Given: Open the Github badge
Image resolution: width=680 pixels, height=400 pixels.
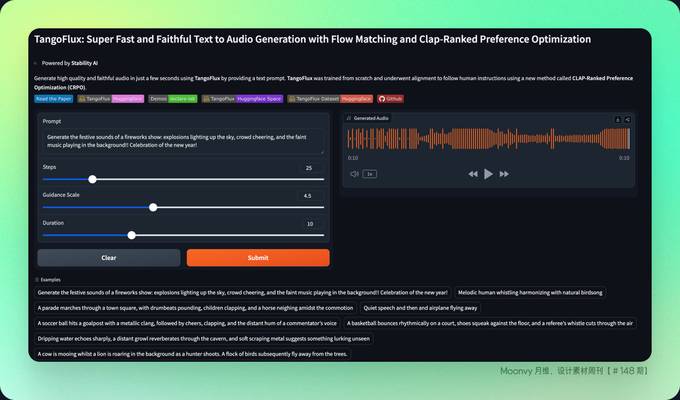Looking at the screenshot, I should 390,99.
